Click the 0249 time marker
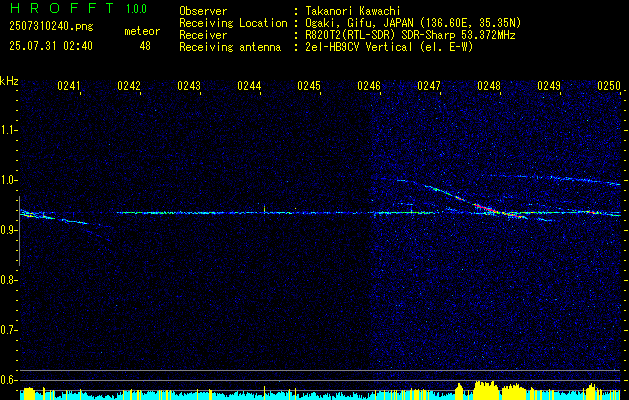629x400 pixels. click(x=549, y=85)
